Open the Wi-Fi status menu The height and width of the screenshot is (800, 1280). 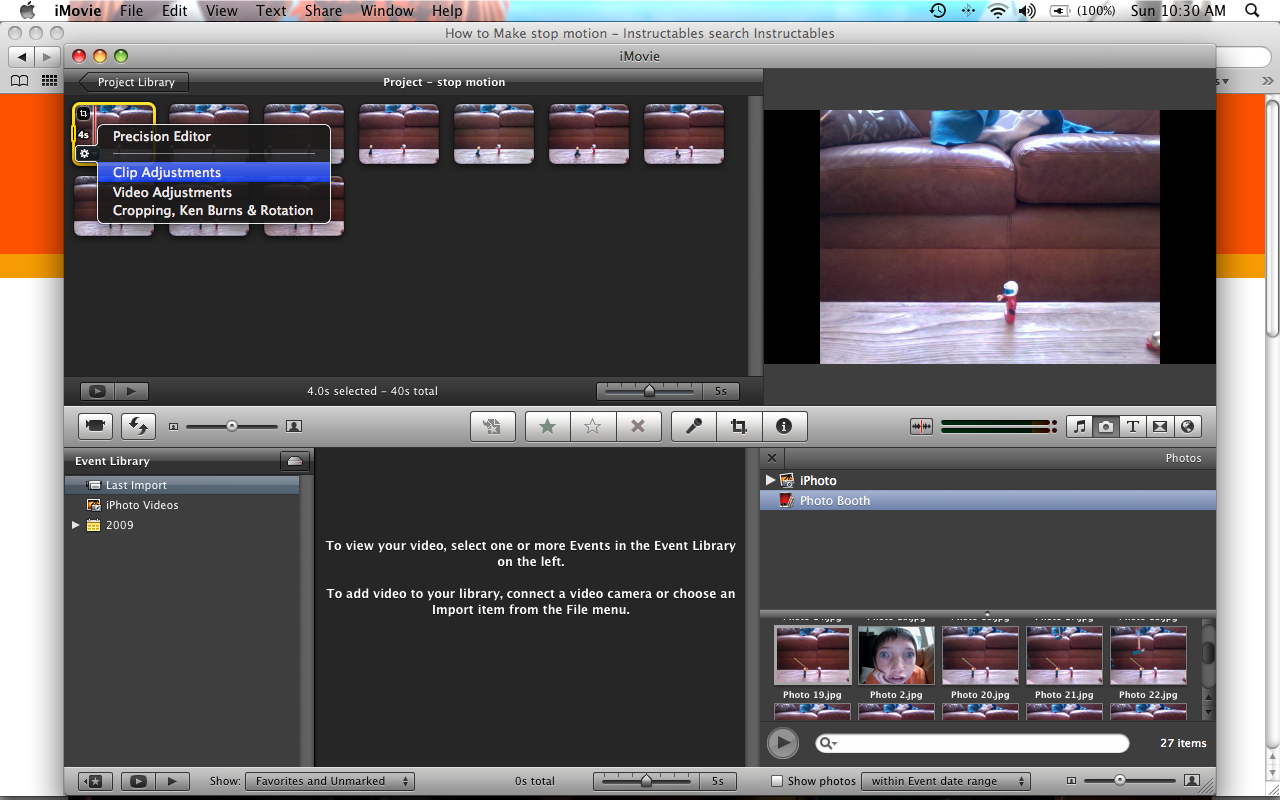coord(998,11)
